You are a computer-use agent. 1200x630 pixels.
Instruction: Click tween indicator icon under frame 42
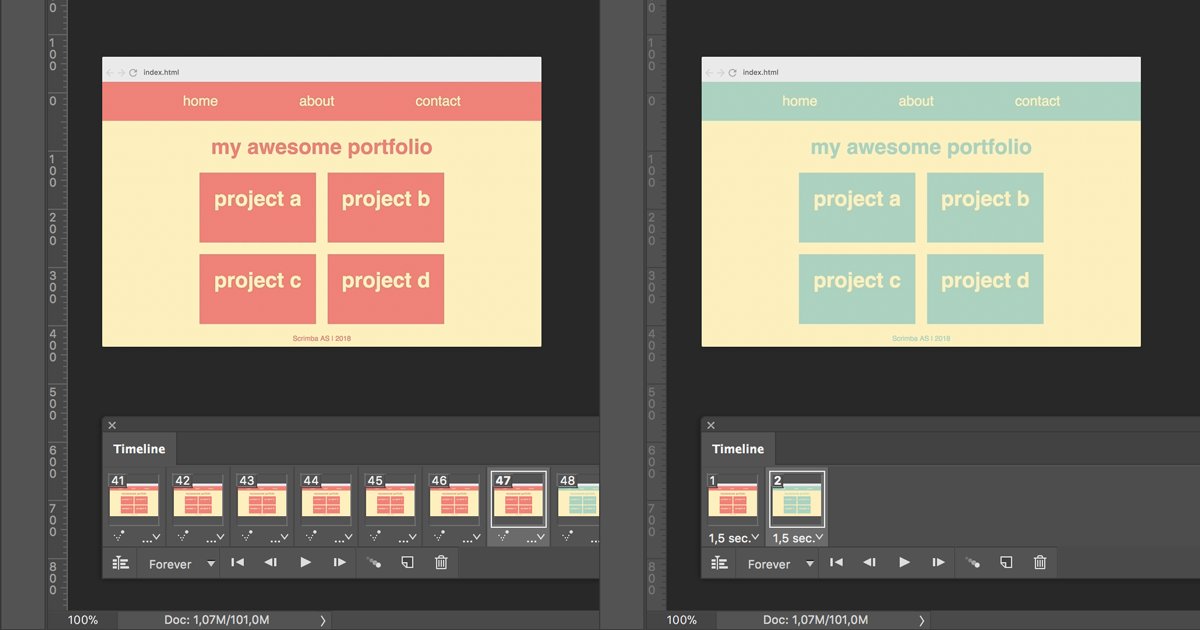click(x=184, y=536)
